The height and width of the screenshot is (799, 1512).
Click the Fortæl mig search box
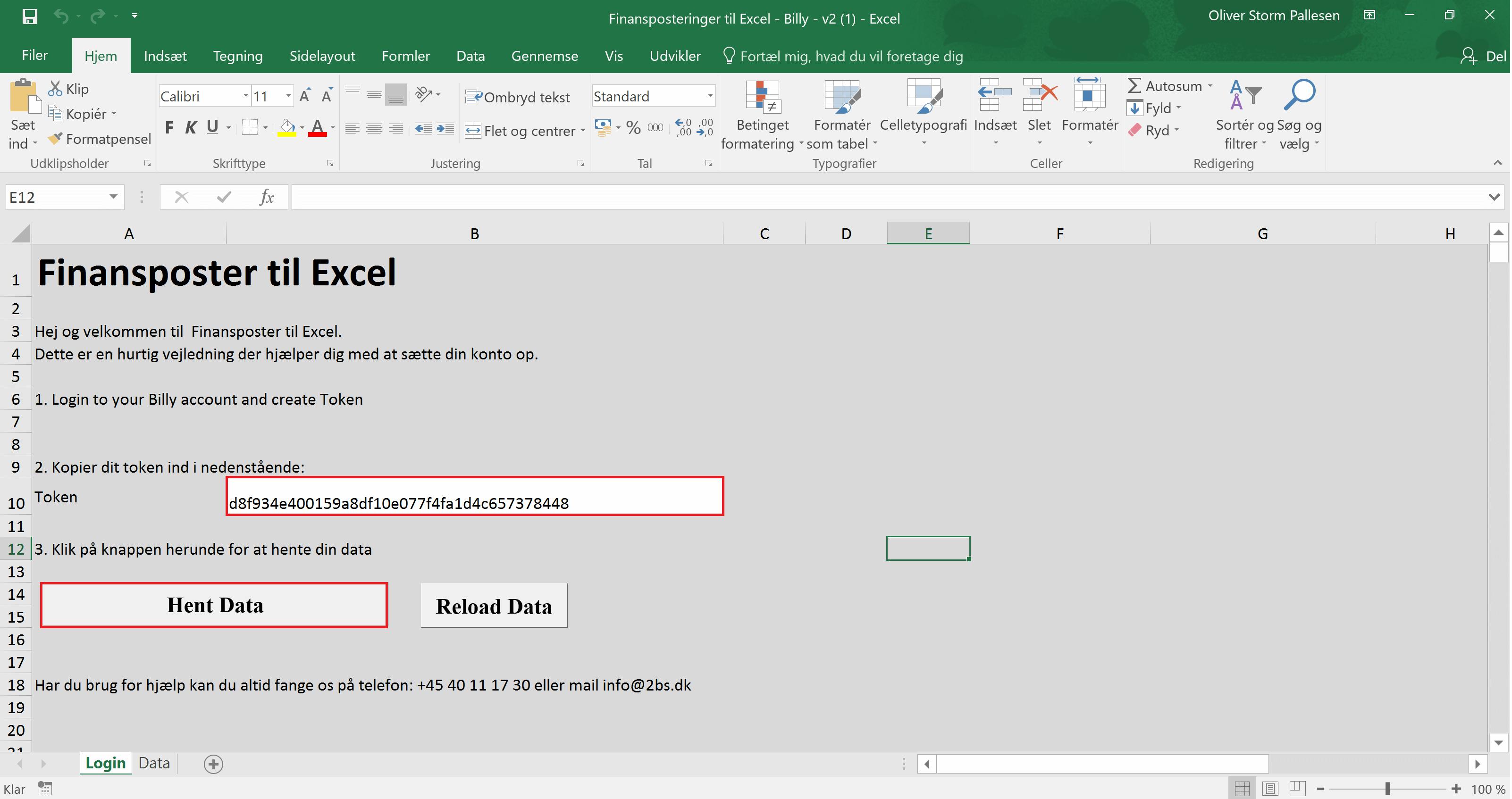click(843, 56)
